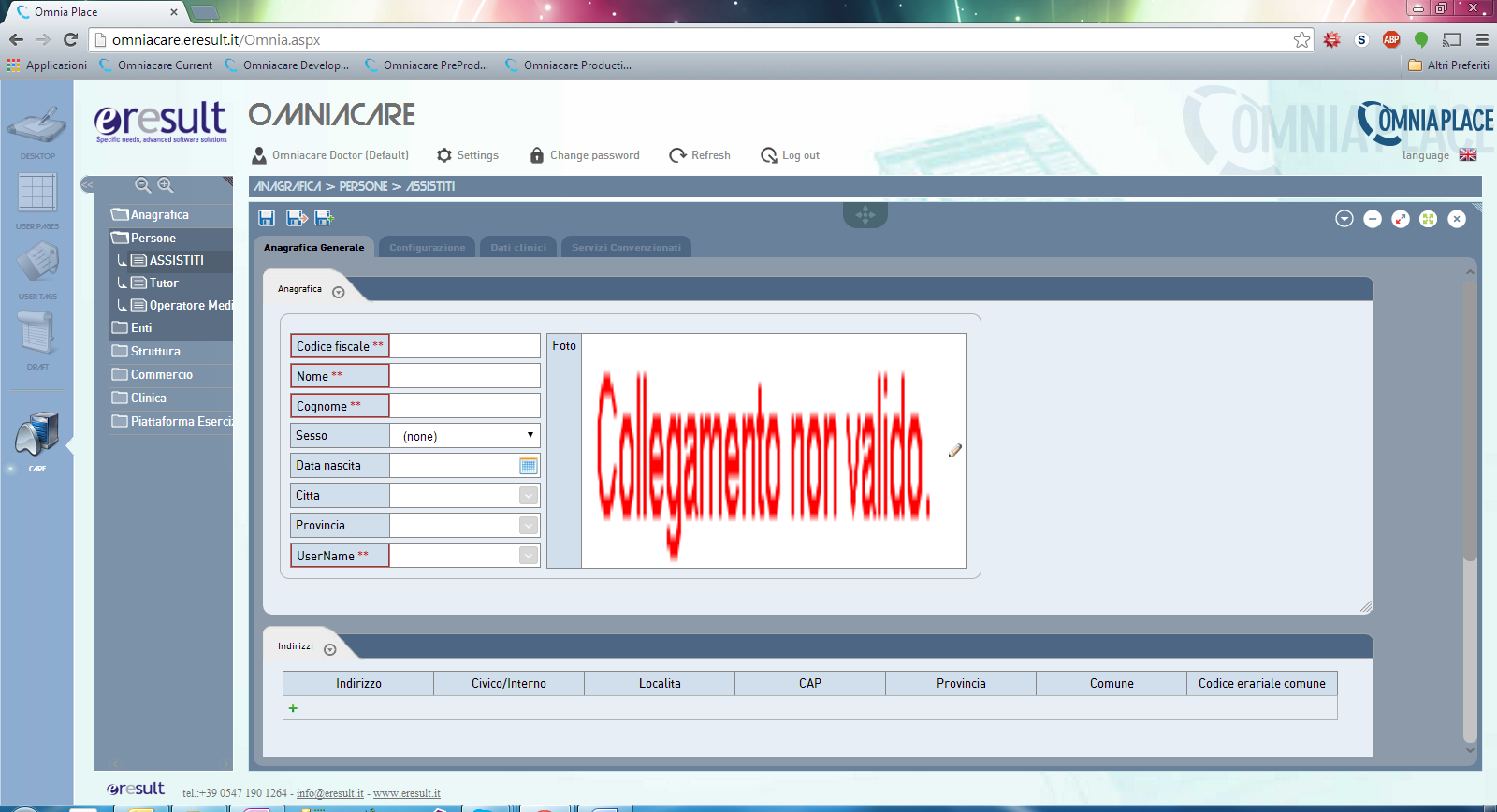Image resolution: width=1497 pixels, height=812 pixels.
Task: Open the Provincia field dropdown arrow
Action: pos(529,526)
